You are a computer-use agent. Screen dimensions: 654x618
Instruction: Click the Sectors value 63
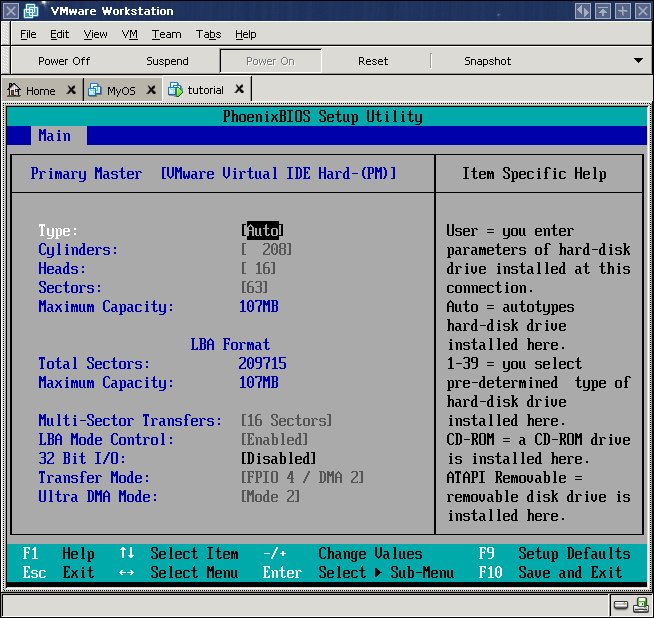[254, 287]
